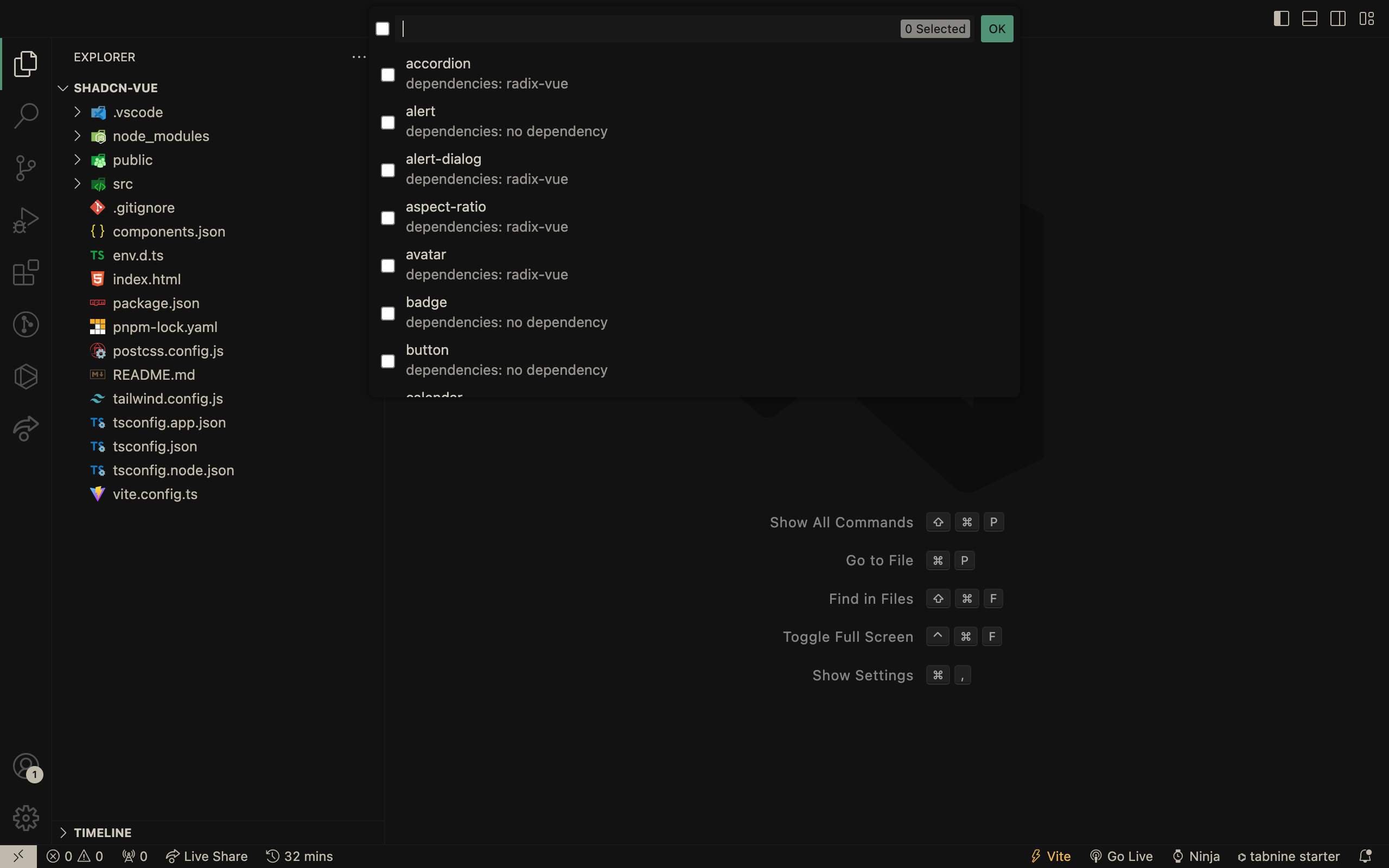The image size is (1389, 868).
Task: Click Go Live in status bar
Action: pos(1122,856)
